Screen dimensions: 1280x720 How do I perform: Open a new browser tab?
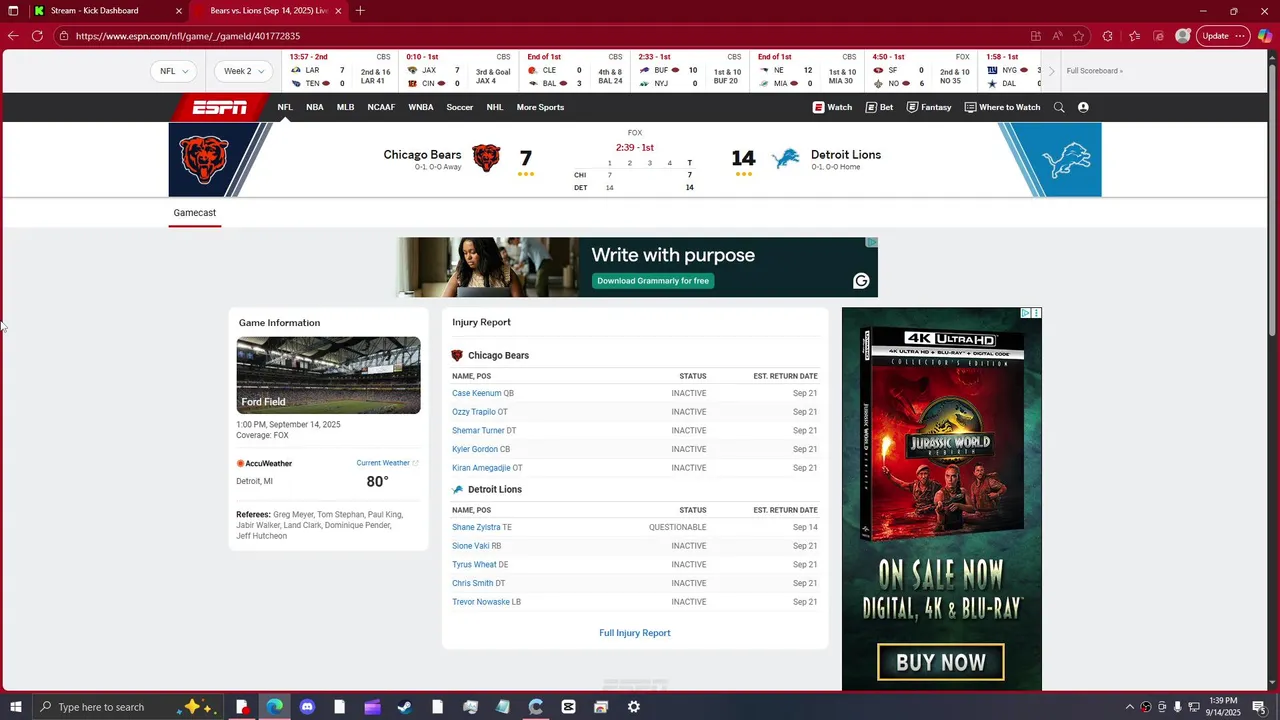(360, 11)
